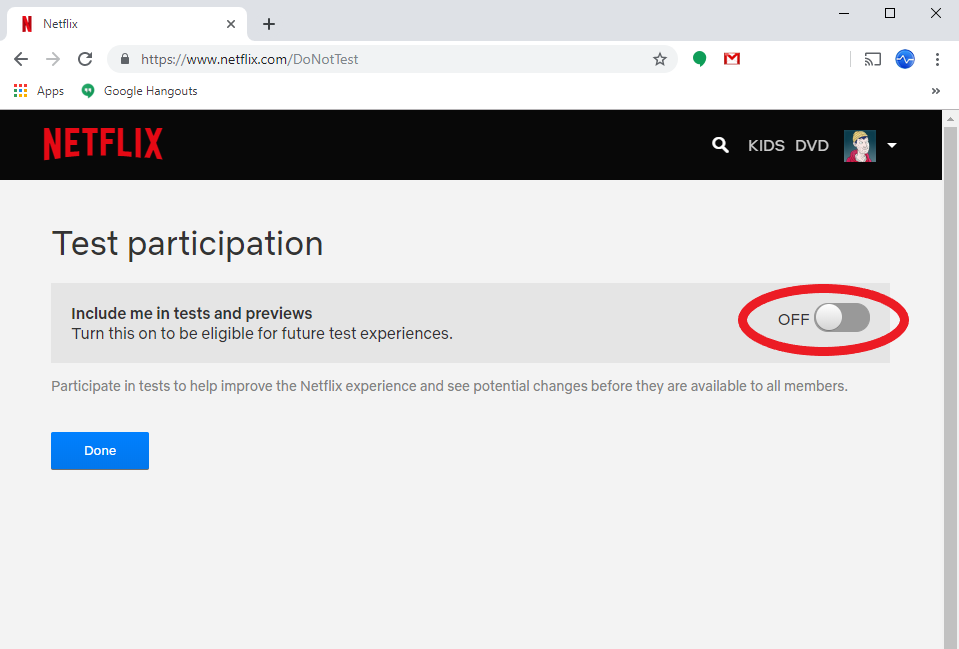
Task: Go to the KIDS section
Action: pyautogui.click(x=766, y=146)
